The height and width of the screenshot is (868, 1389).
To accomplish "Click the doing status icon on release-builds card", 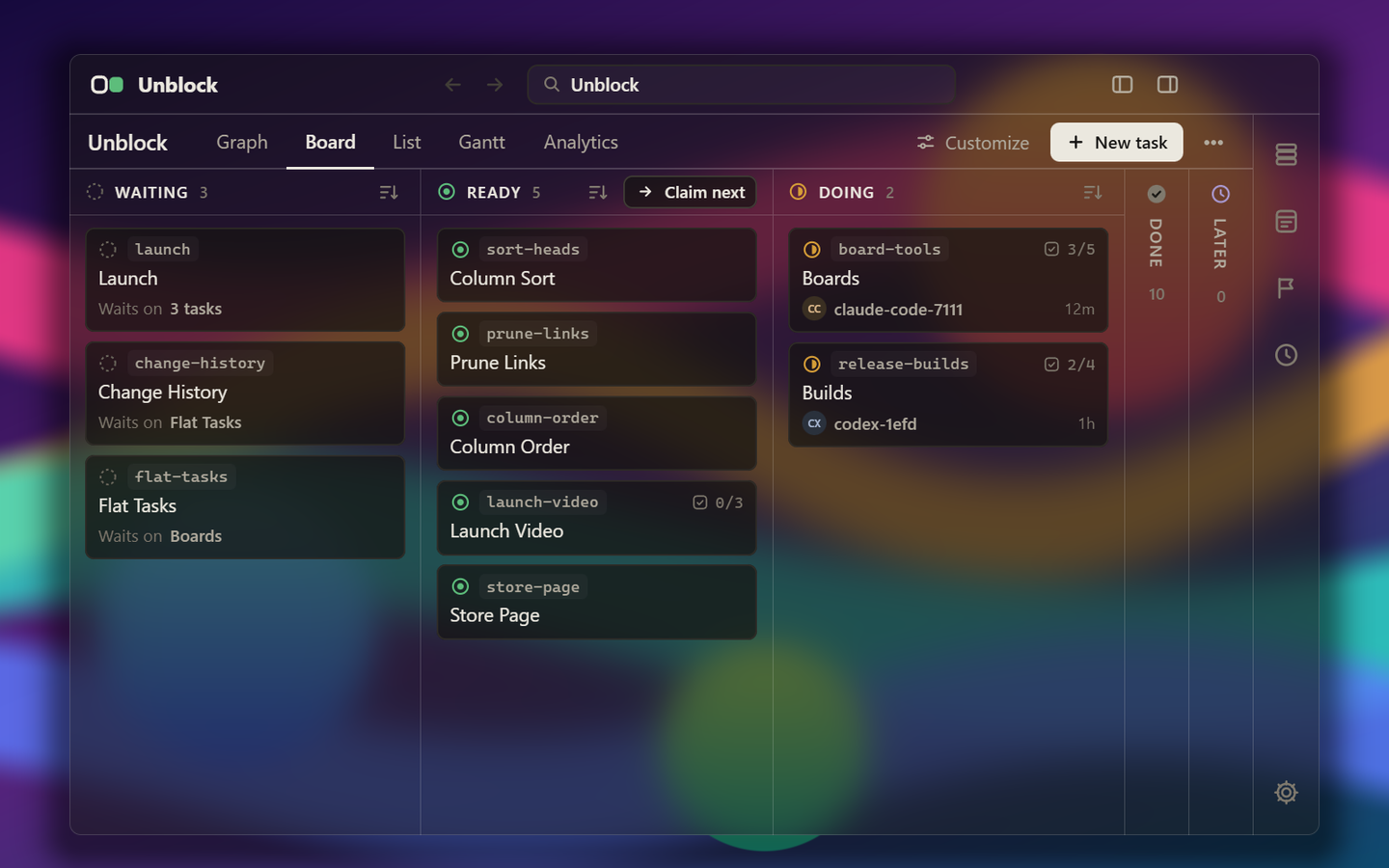I will (x=812, y=365).
